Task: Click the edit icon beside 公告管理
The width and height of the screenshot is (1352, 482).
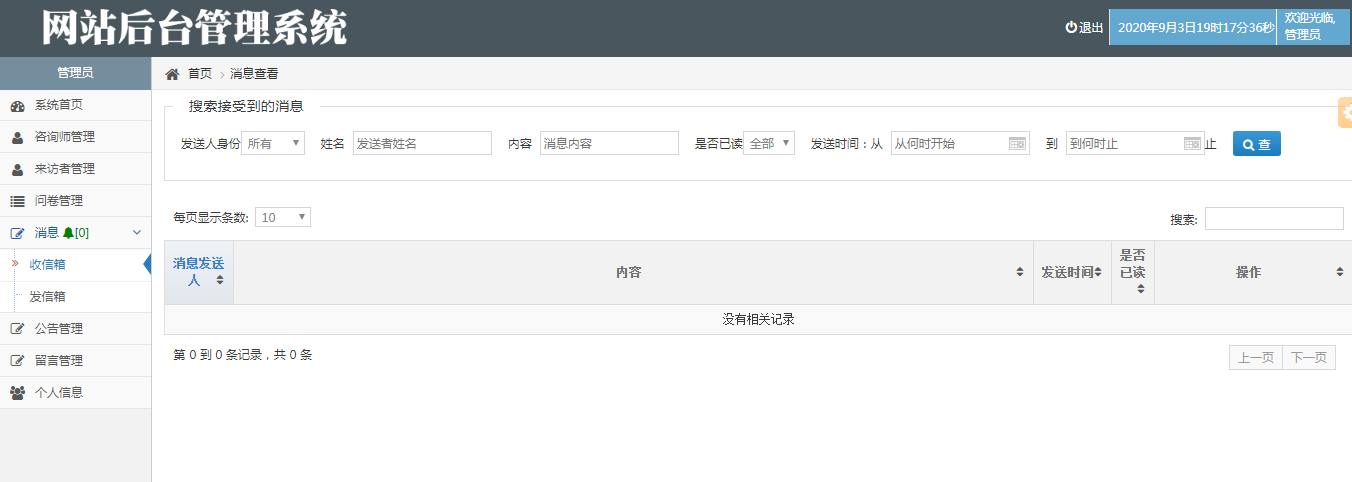Action: point(17,329)
